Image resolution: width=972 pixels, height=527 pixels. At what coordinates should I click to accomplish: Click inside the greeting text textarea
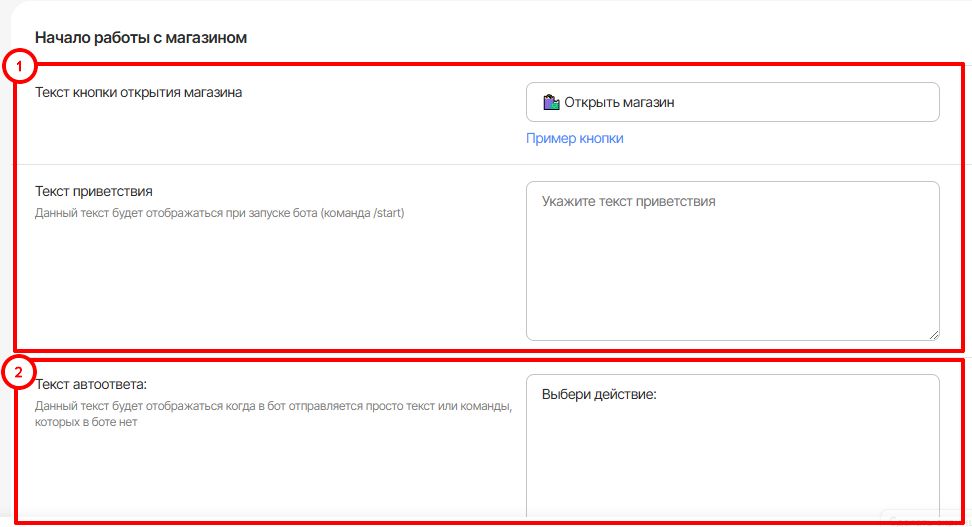coord(732,270)
